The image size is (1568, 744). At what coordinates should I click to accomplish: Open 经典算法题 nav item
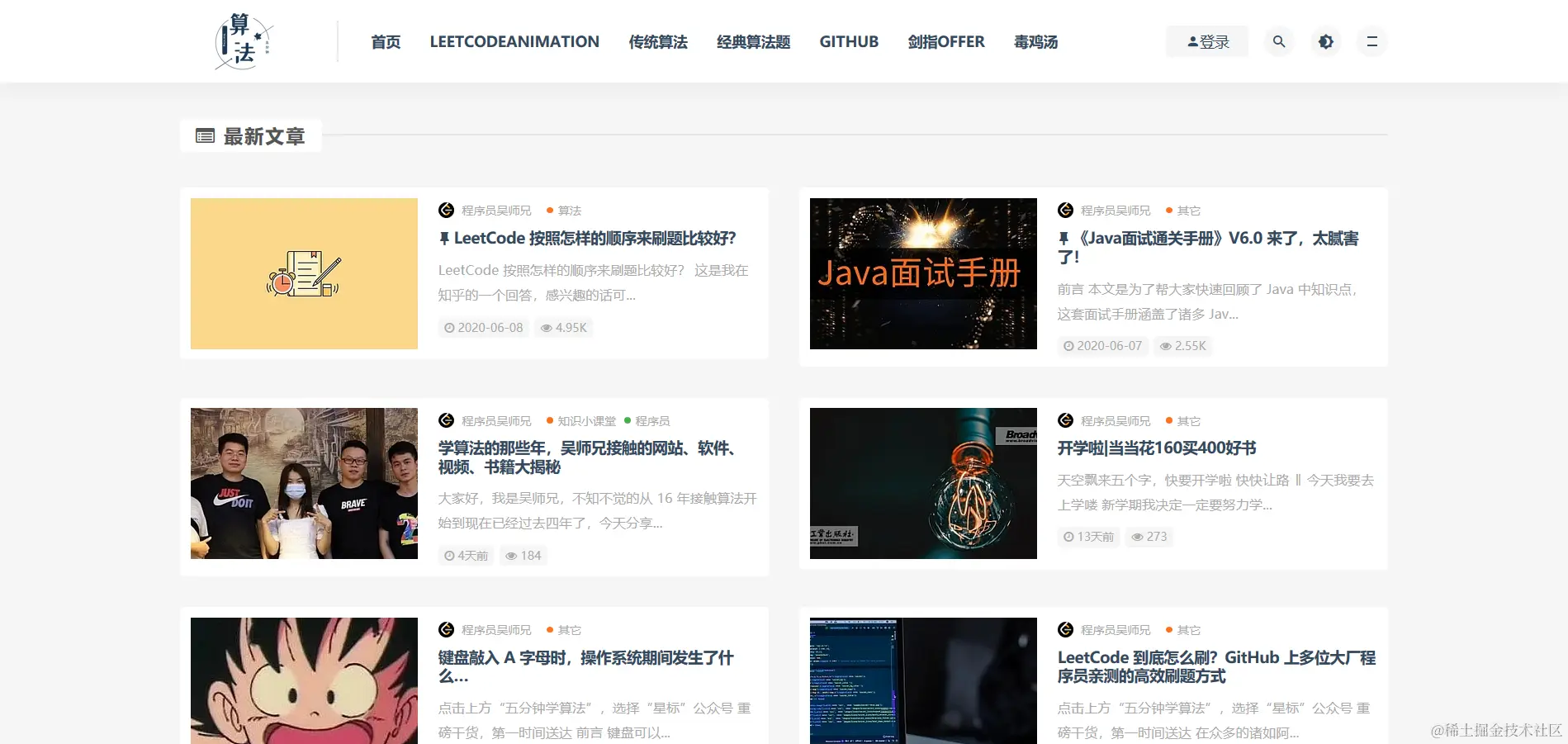[753, 41]
